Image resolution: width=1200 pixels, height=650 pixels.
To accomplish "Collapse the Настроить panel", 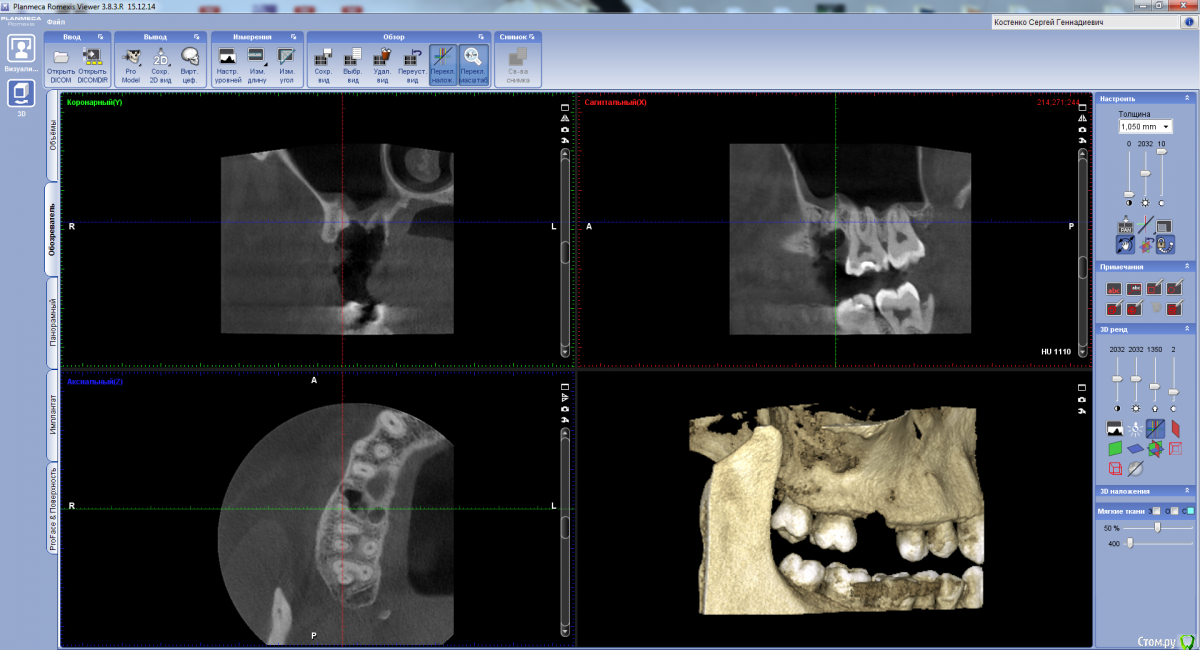I will tap(1187, 98).
